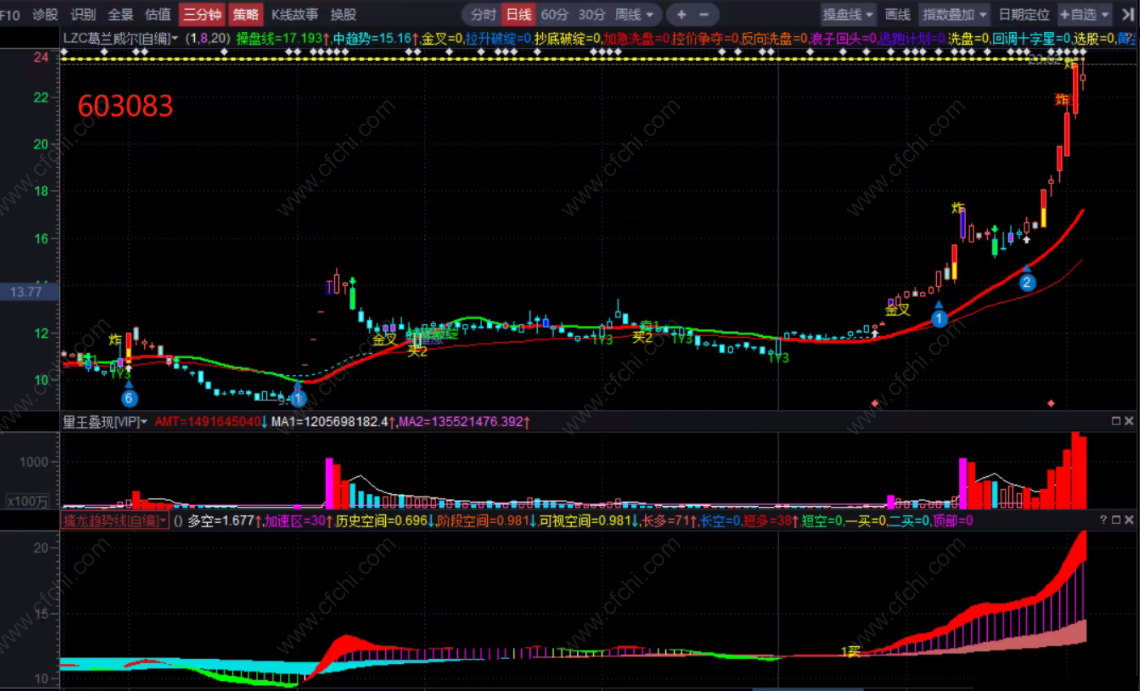Open the 诊股 stock diagnosis menu

coord(45,15)
